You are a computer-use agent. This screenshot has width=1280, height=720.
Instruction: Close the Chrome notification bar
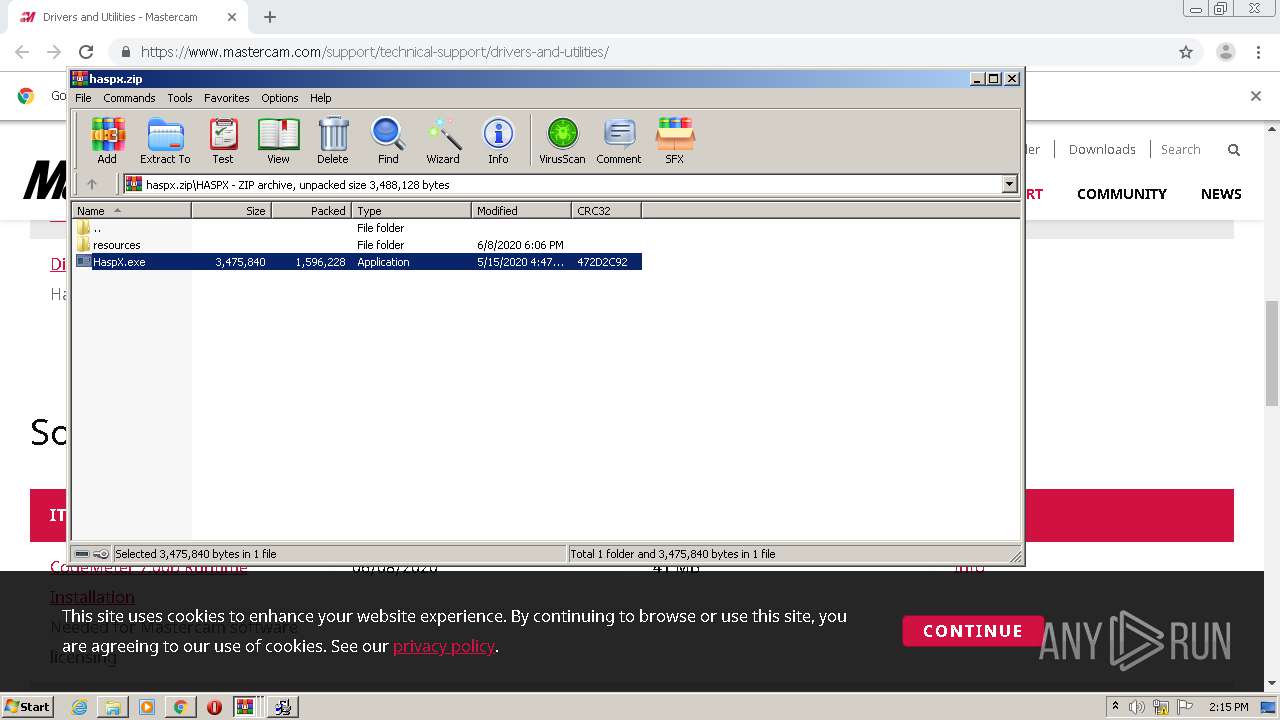pyautogui.click(x=1256, y=96)
